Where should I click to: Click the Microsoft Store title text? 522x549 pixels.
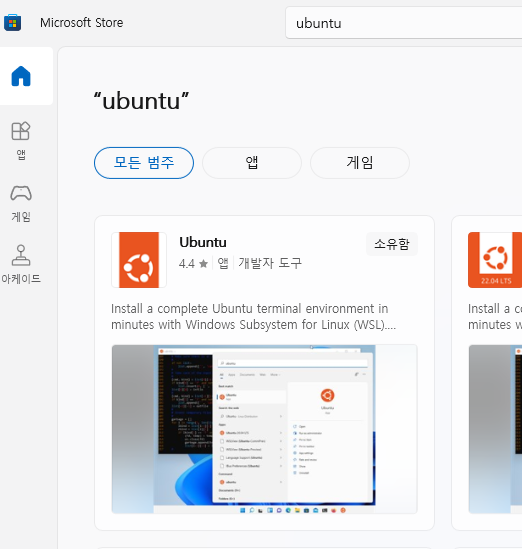(x=82, y=23)
